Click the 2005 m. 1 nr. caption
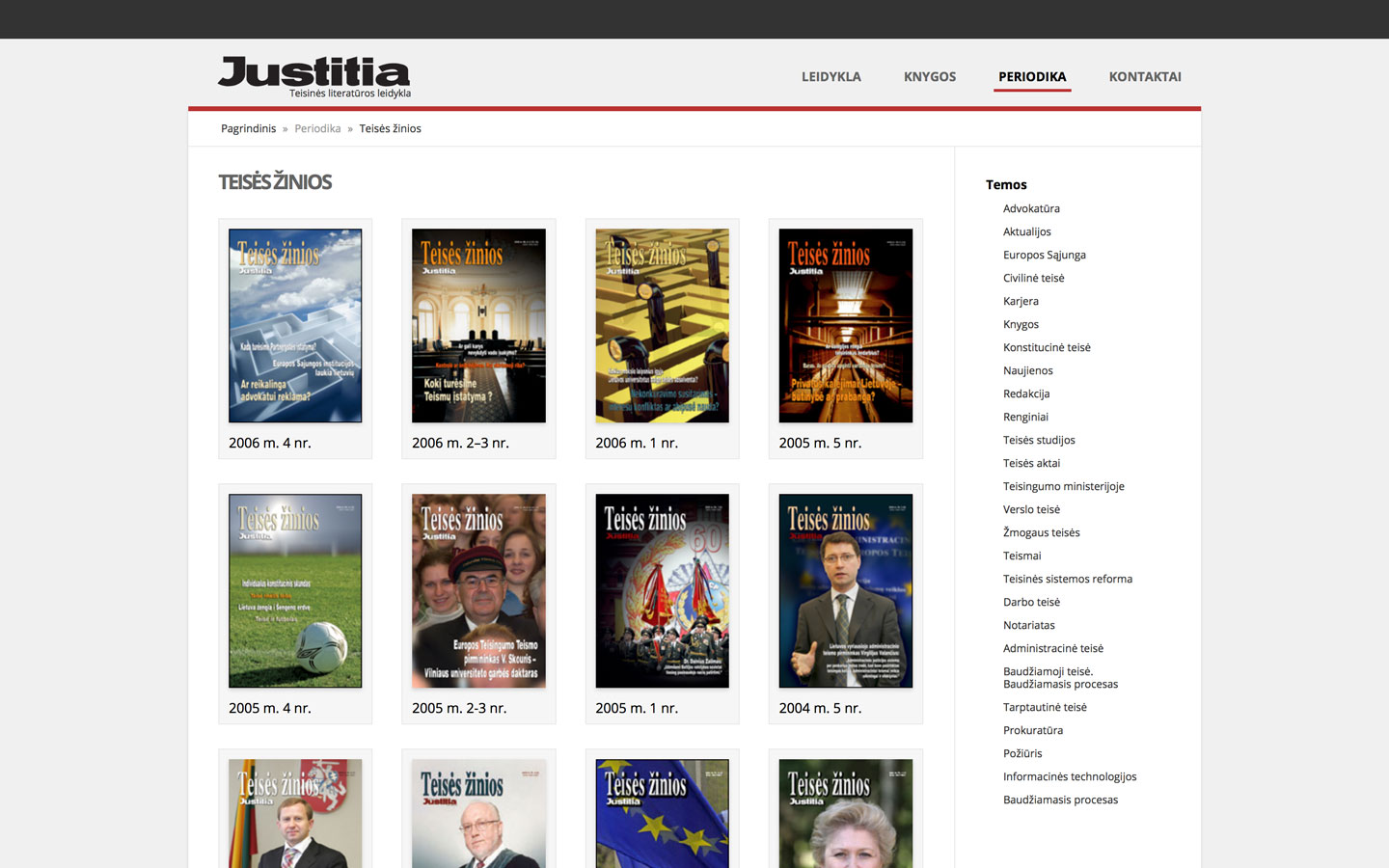Image resolution: width=1389 pixels, height=868 pixels. (637, 708)
